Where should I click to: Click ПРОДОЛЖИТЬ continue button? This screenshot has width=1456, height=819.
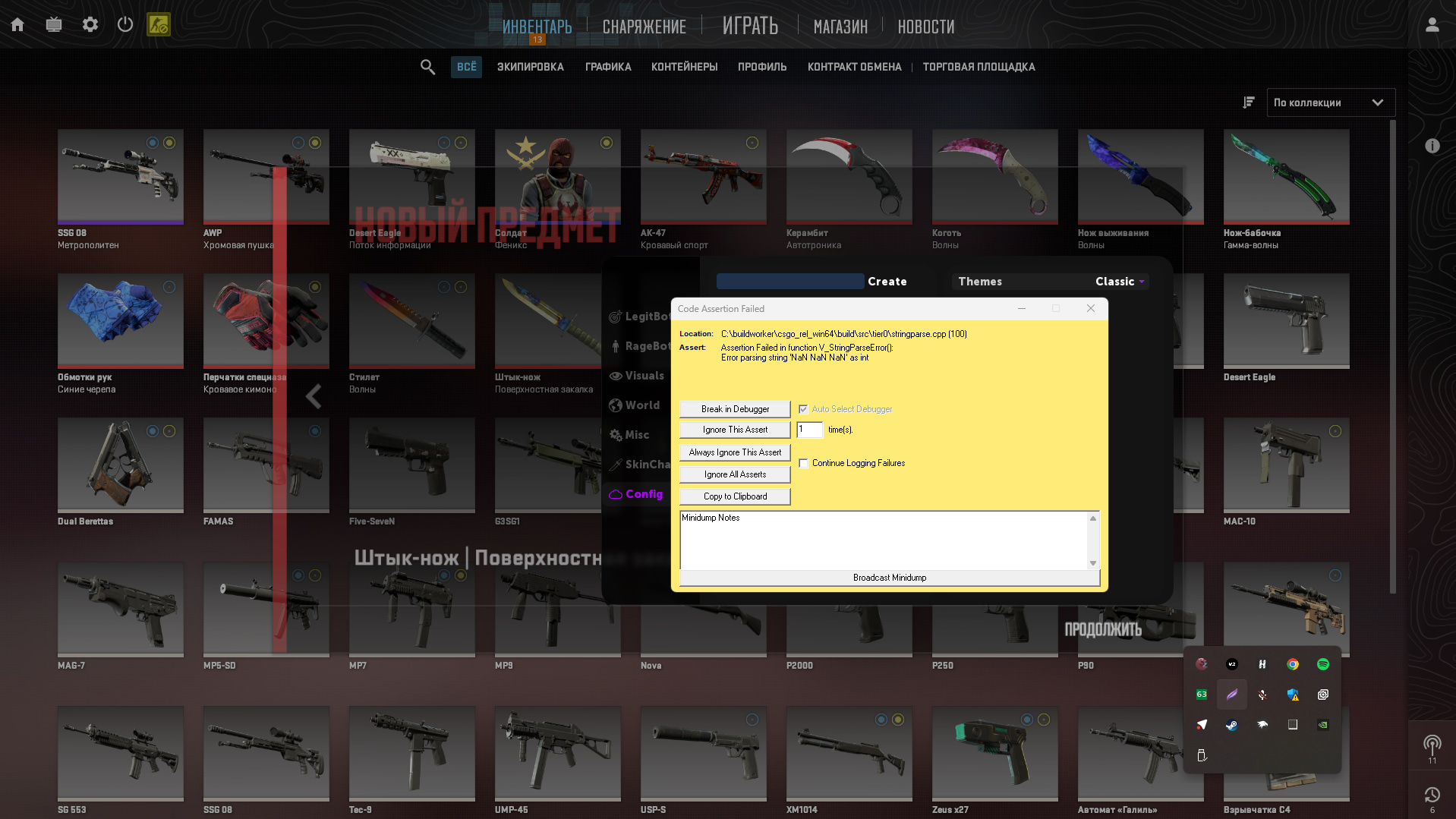click(1102, 629)
